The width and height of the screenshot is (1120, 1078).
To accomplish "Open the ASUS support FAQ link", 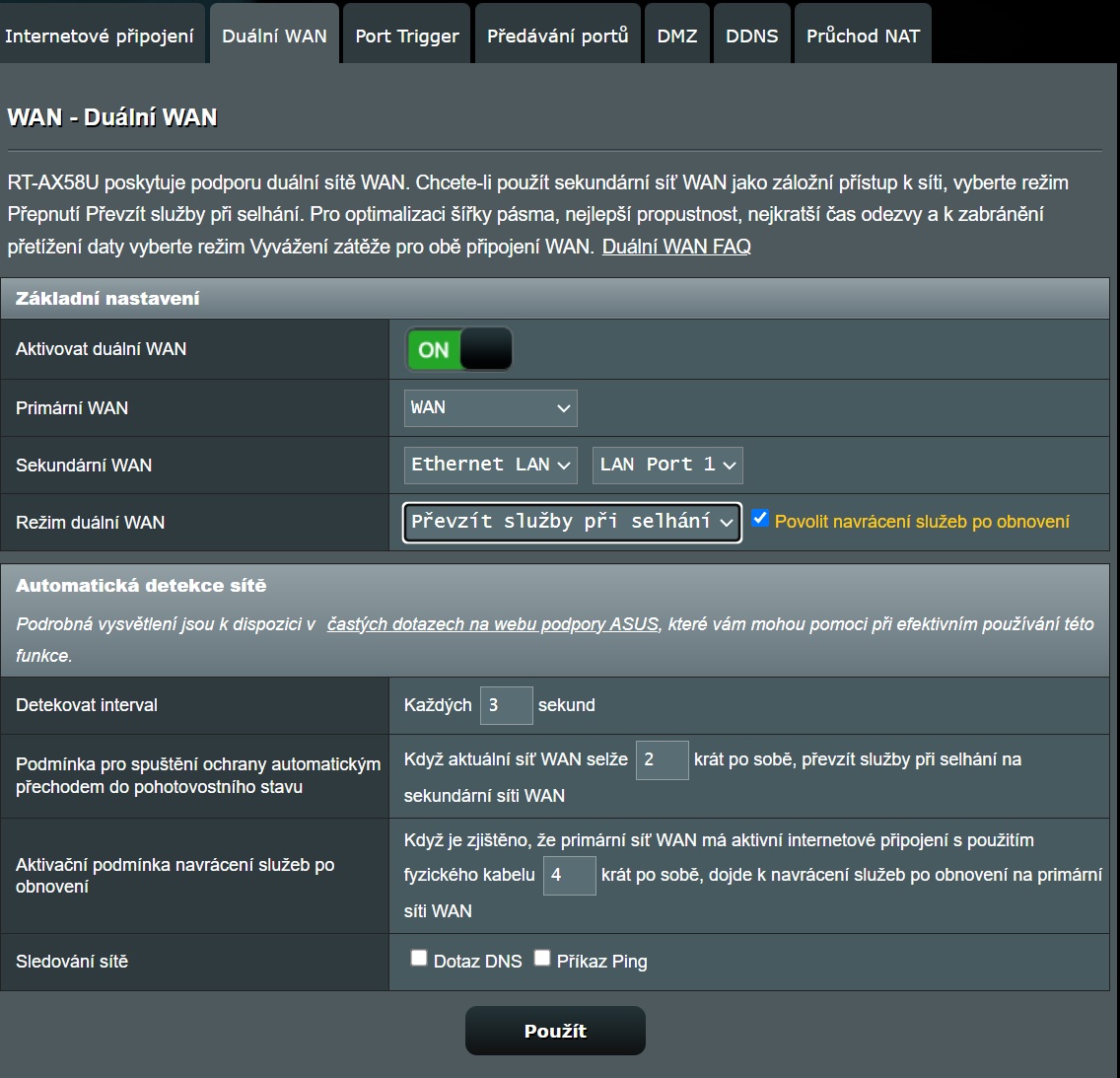I will coord(493,624).
